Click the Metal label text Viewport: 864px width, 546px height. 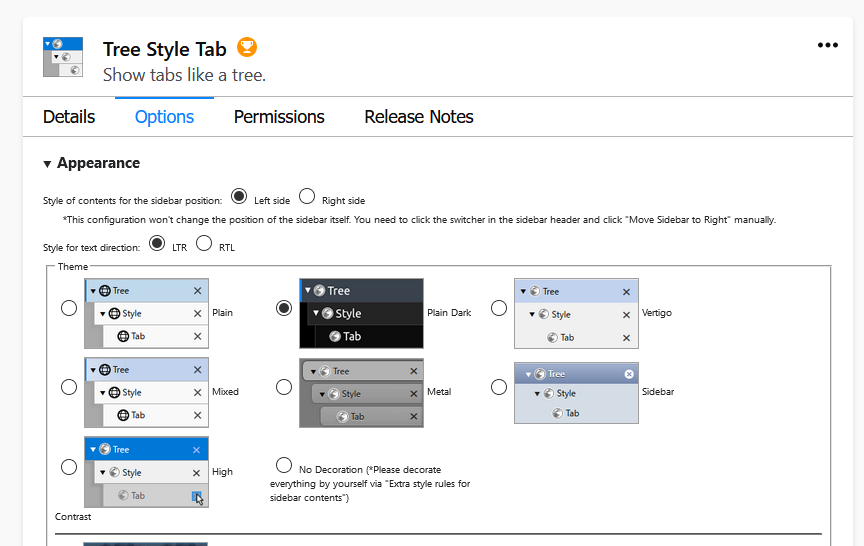(439, 392)
